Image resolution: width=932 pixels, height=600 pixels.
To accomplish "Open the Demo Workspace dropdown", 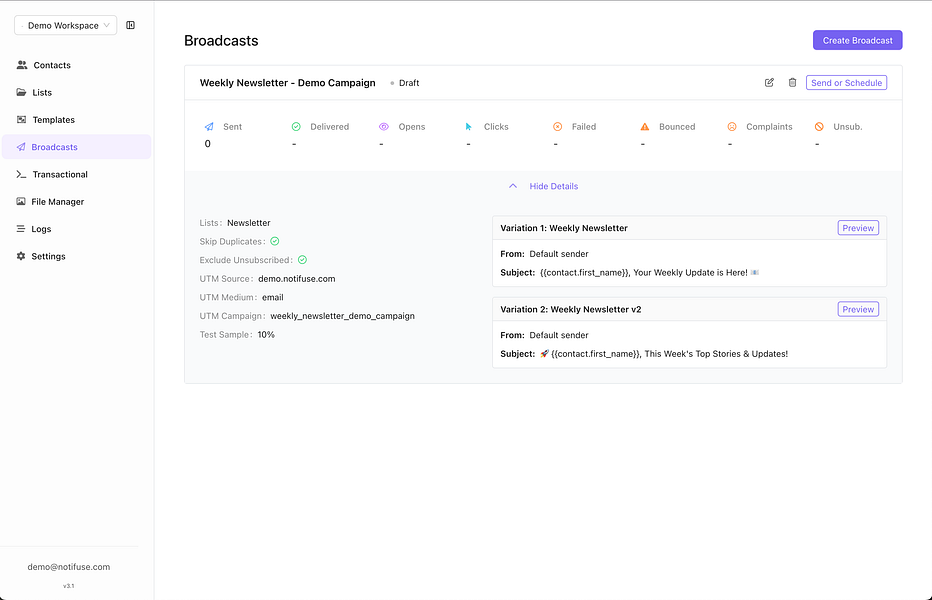I will click(65, 24).
